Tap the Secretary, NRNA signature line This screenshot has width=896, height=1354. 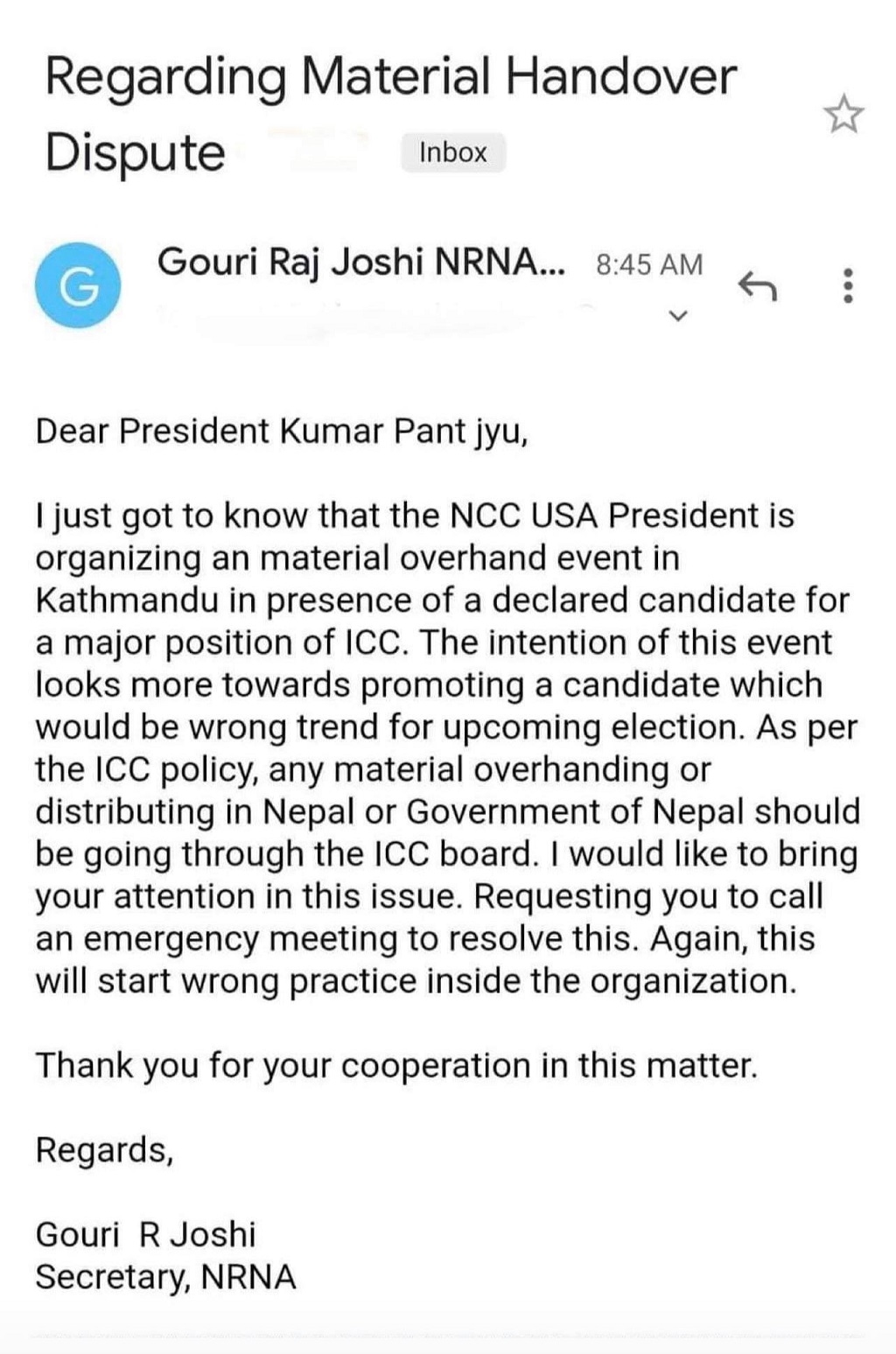click(165, 1277)
